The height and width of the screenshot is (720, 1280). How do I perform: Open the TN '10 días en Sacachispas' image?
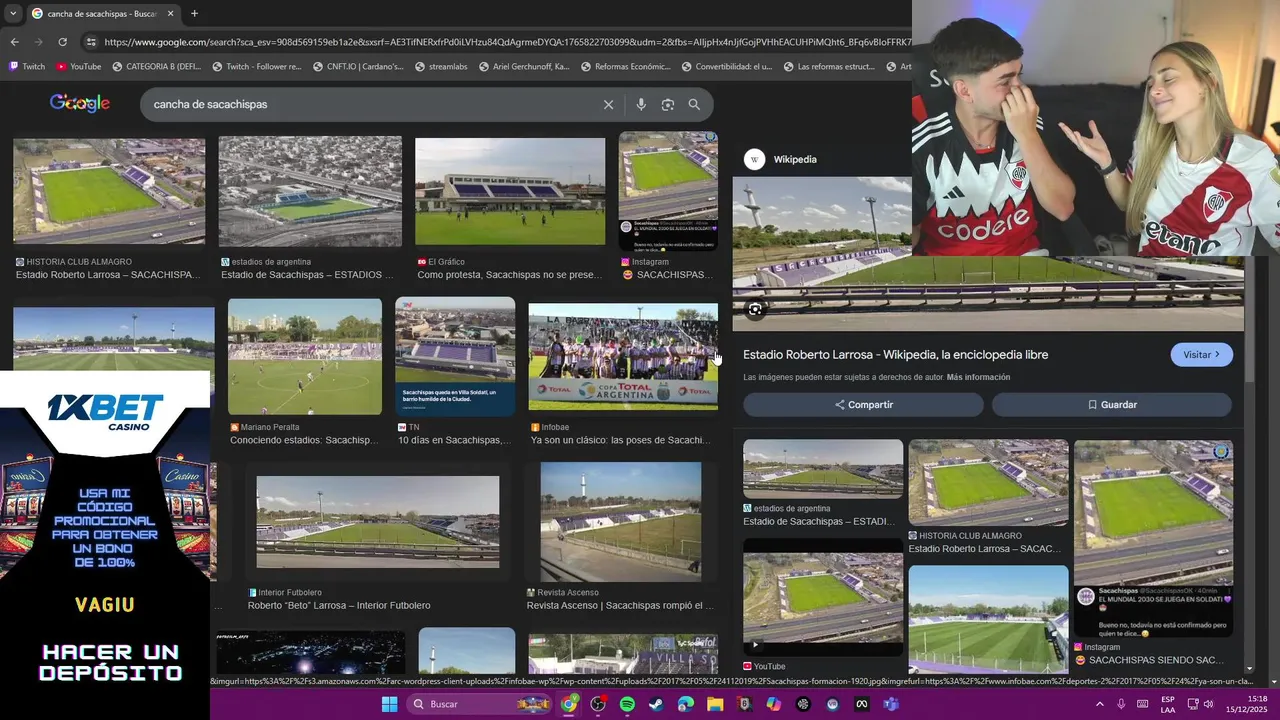pos(455,356)
